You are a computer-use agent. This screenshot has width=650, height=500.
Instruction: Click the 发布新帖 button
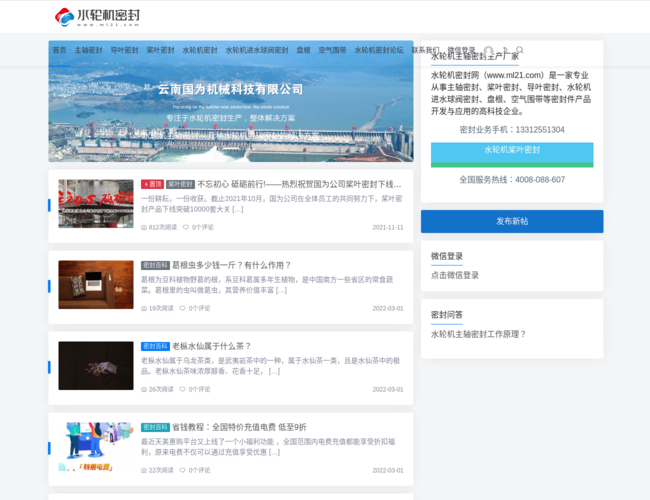coord(512,221)
